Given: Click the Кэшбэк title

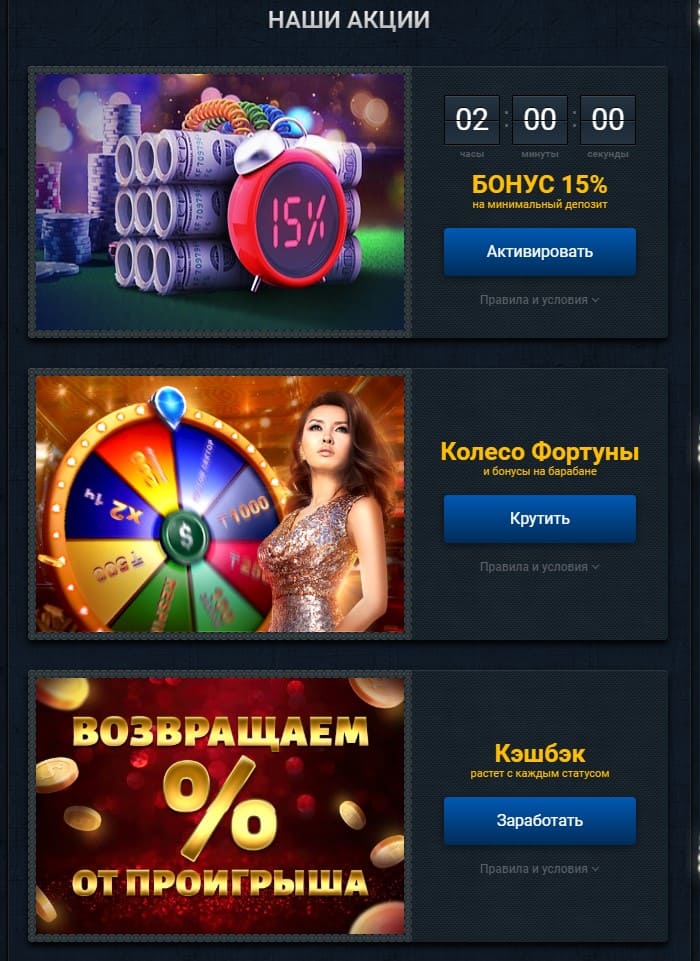Looking at the screenshot, I should tap(539, 753).
